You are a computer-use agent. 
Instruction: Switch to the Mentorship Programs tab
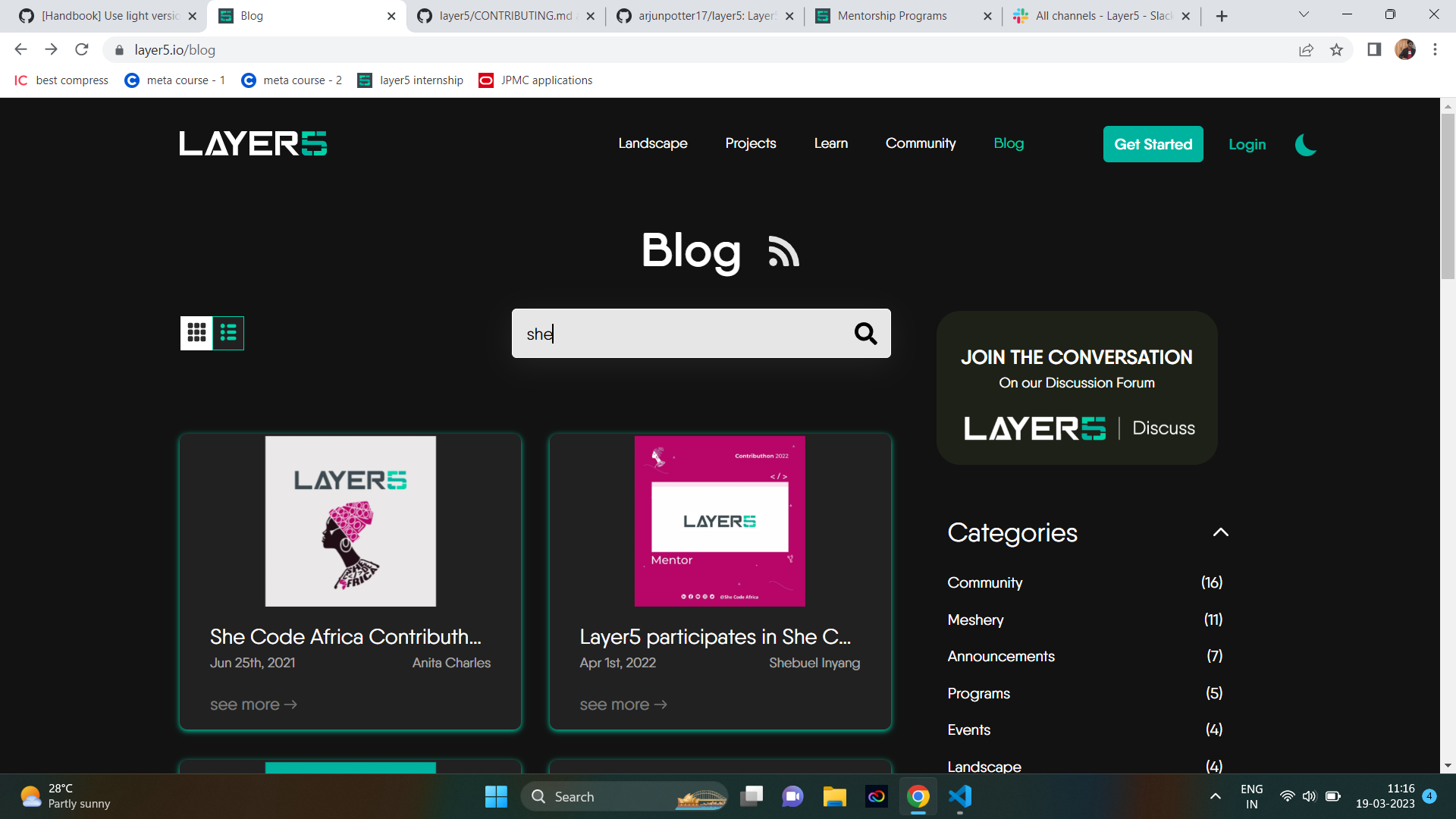coord(892,15)
